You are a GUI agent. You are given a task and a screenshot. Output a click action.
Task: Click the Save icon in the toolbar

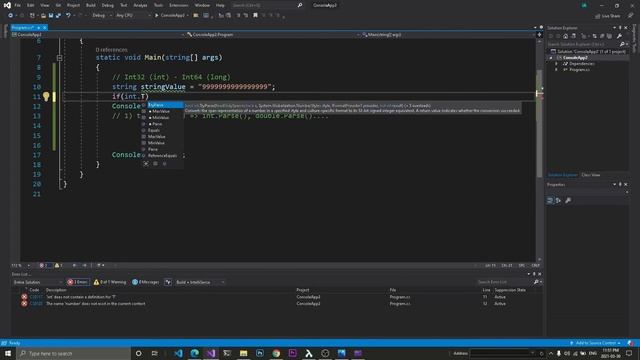(51, 15)
